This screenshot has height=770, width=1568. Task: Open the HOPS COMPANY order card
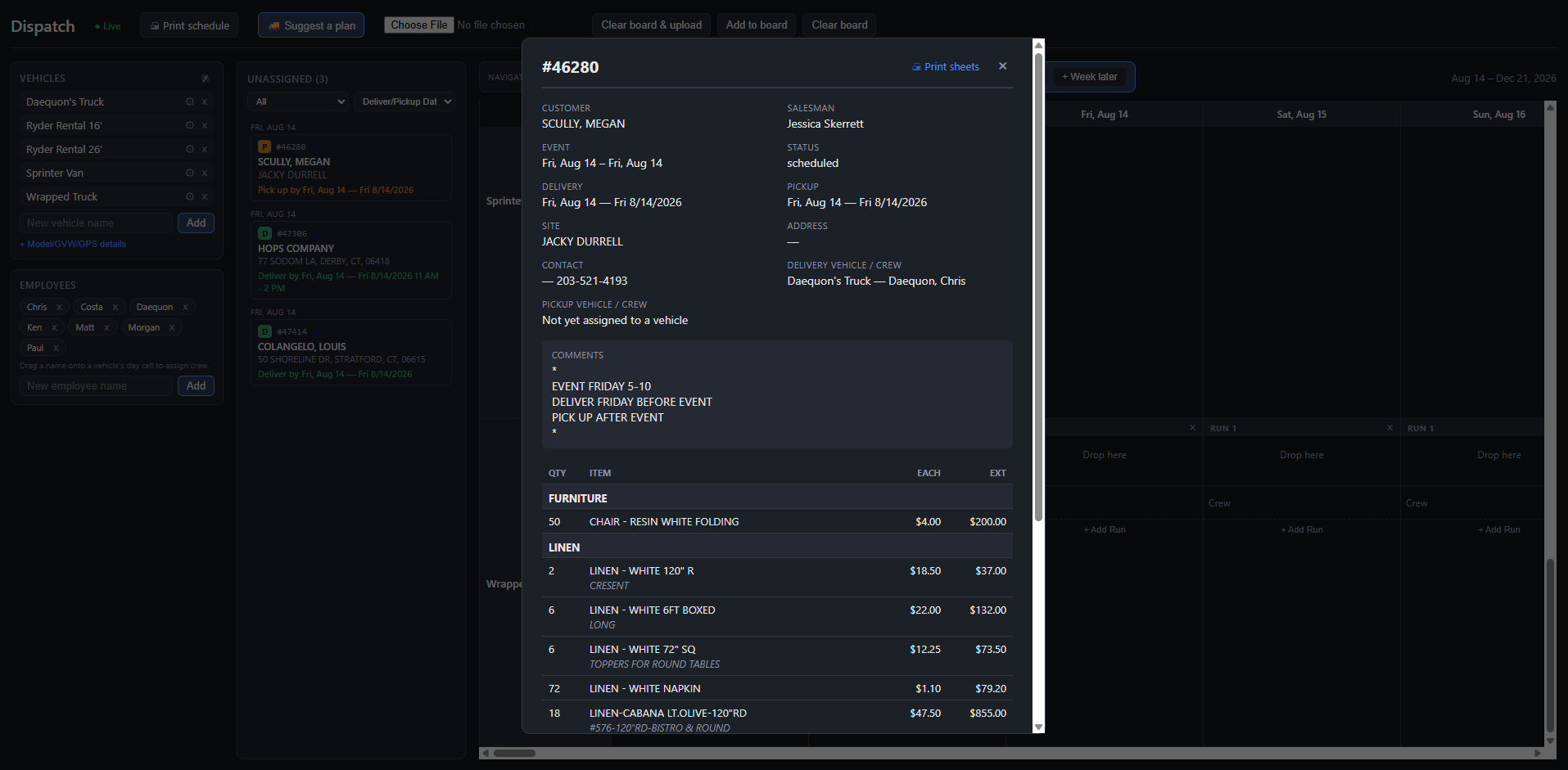[x=350, y=260]
